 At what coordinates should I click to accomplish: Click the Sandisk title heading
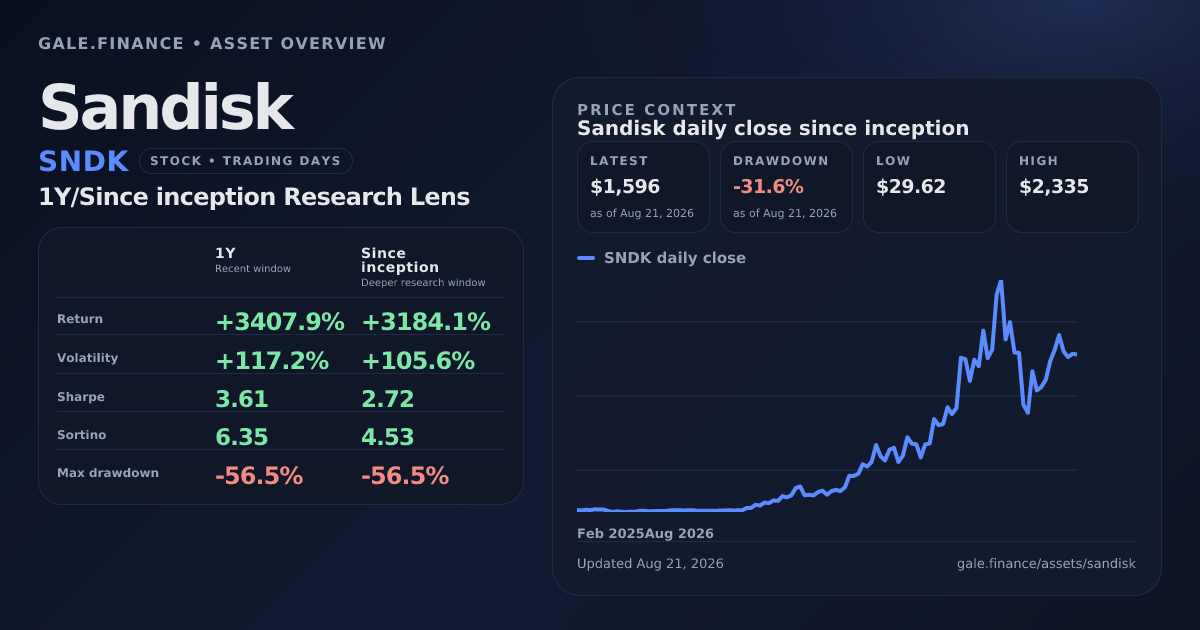click(166, 107)
